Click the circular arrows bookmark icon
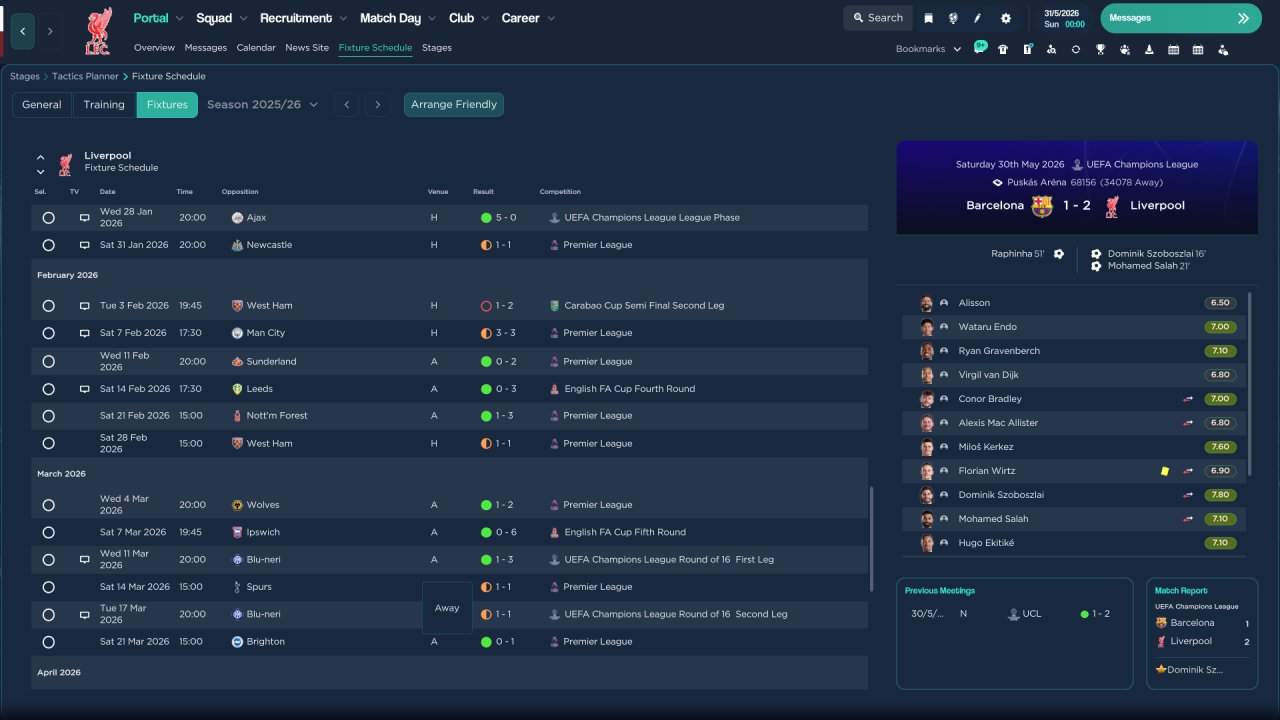The height and width of the screenshot is (720, 1280). [x=1076, y=49]
